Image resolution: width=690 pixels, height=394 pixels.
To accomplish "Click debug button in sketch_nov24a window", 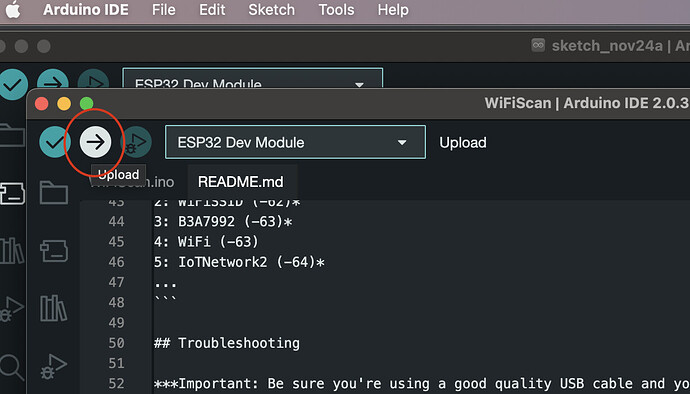I will pyautogui.click(x=93, y=79).
